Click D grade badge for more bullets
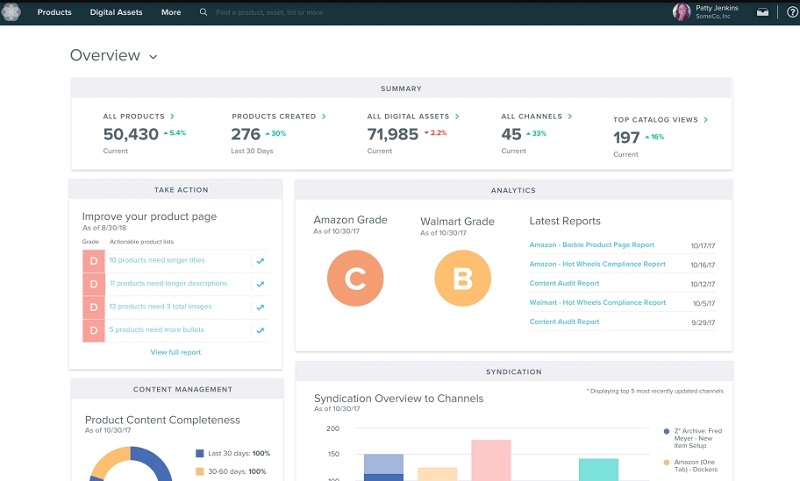This screenshot has width=800, height=481. tap(93, 331)
